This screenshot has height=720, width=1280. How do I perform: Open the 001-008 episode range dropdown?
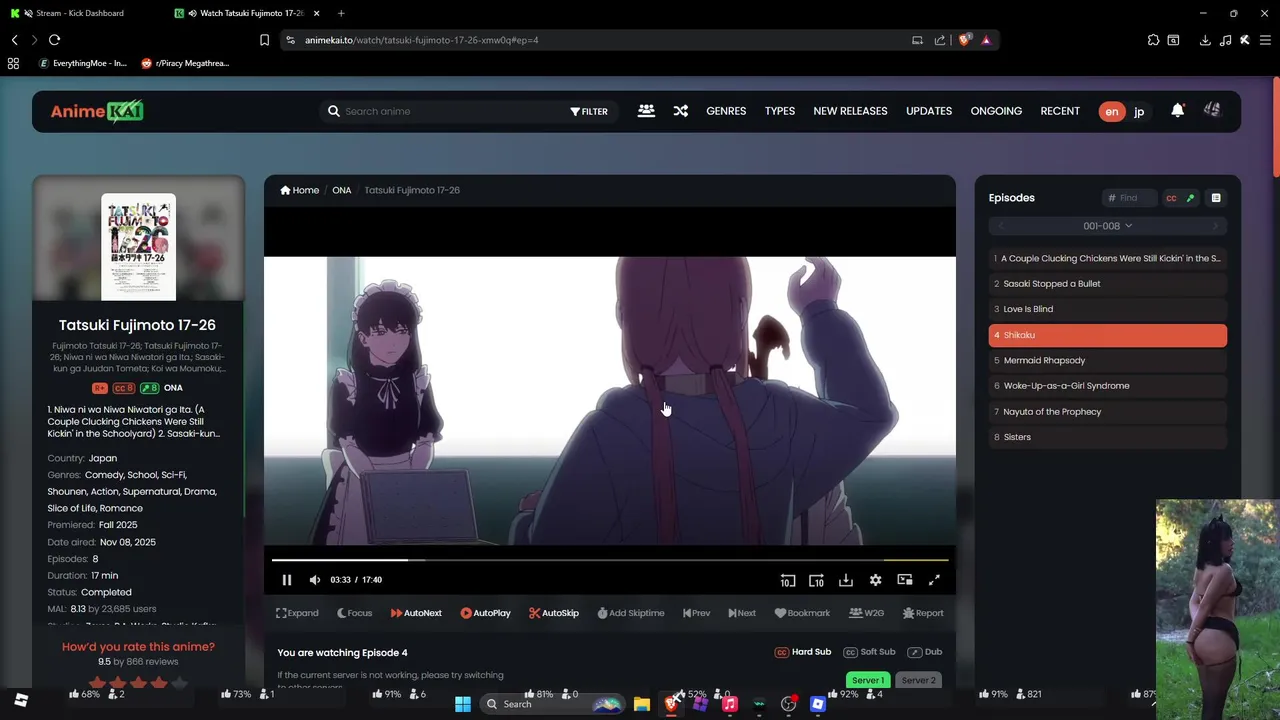pyautogui.click(x=1108, y=226)
